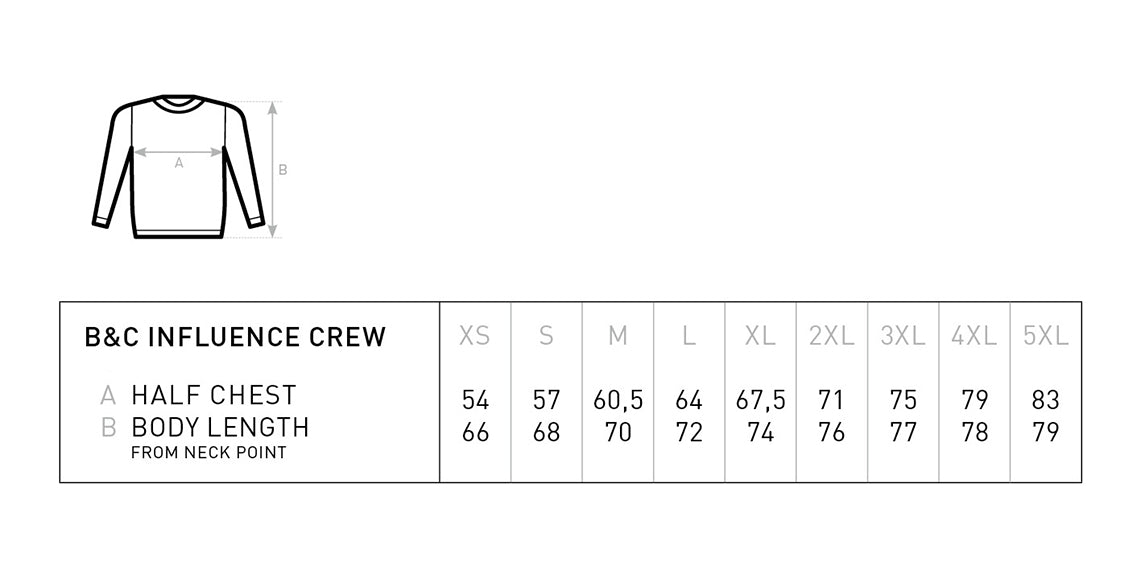1141x571 pixels.
Task: Select the 5XL size column header
Action: coord(1045,336)
